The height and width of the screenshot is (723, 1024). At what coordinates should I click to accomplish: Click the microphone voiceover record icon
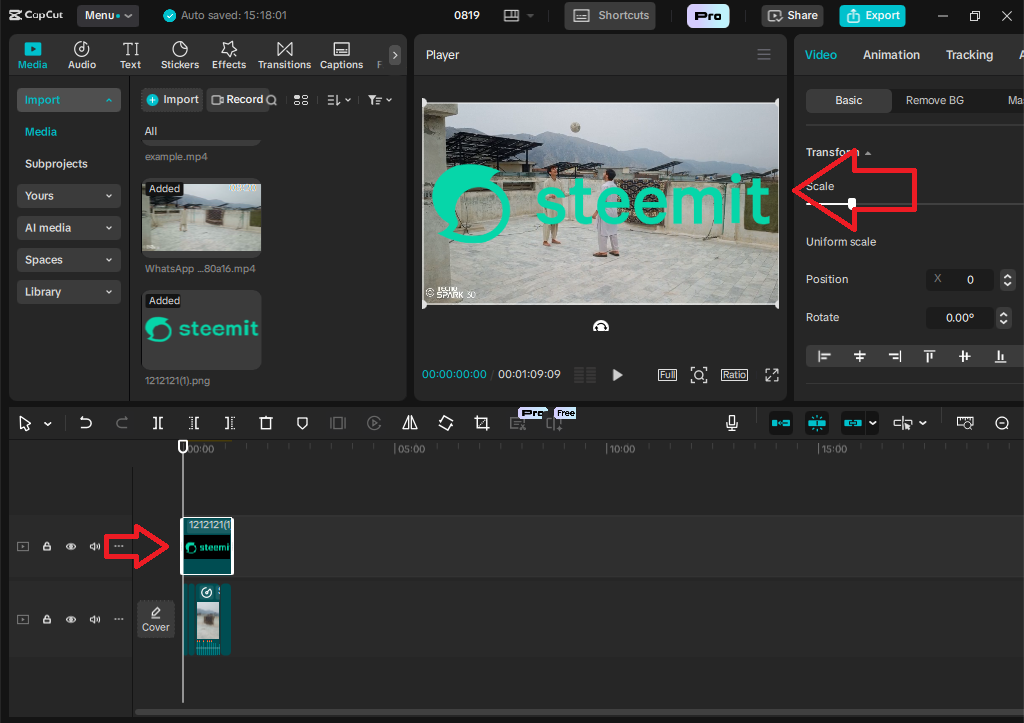(x=732, y=423)
